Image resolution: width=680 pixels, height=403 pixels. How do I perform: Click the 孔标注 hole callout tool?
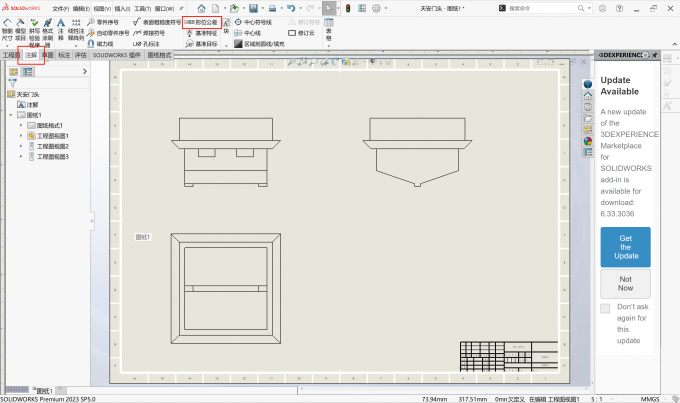(146, 44)
